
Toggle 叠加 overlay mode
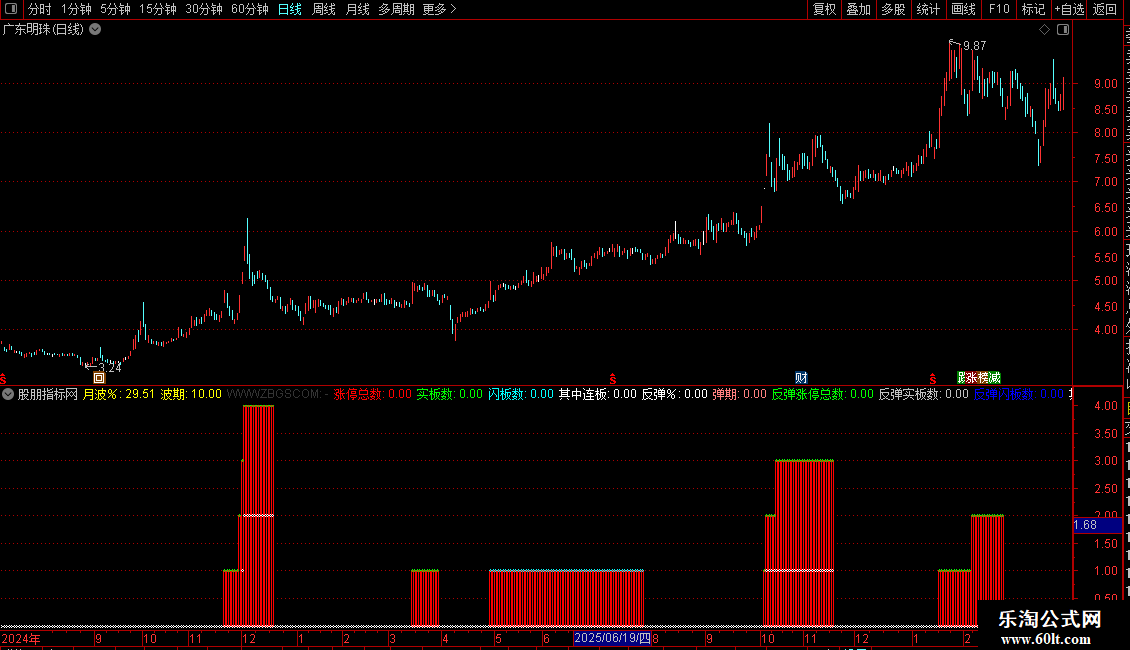(858, 9)
